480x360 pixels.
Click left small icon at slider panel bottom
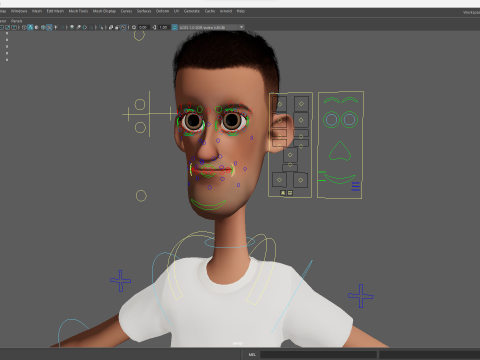pyautogui.click(x=283, y=193)
